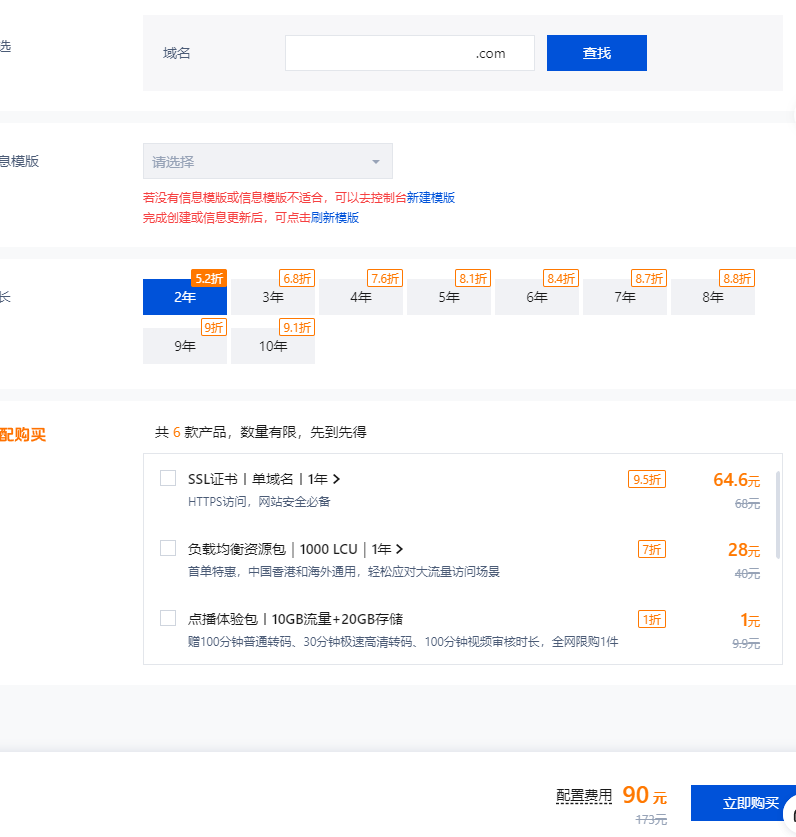
Task: Click the 立即购买 buy now button
Action: point(743,803)
